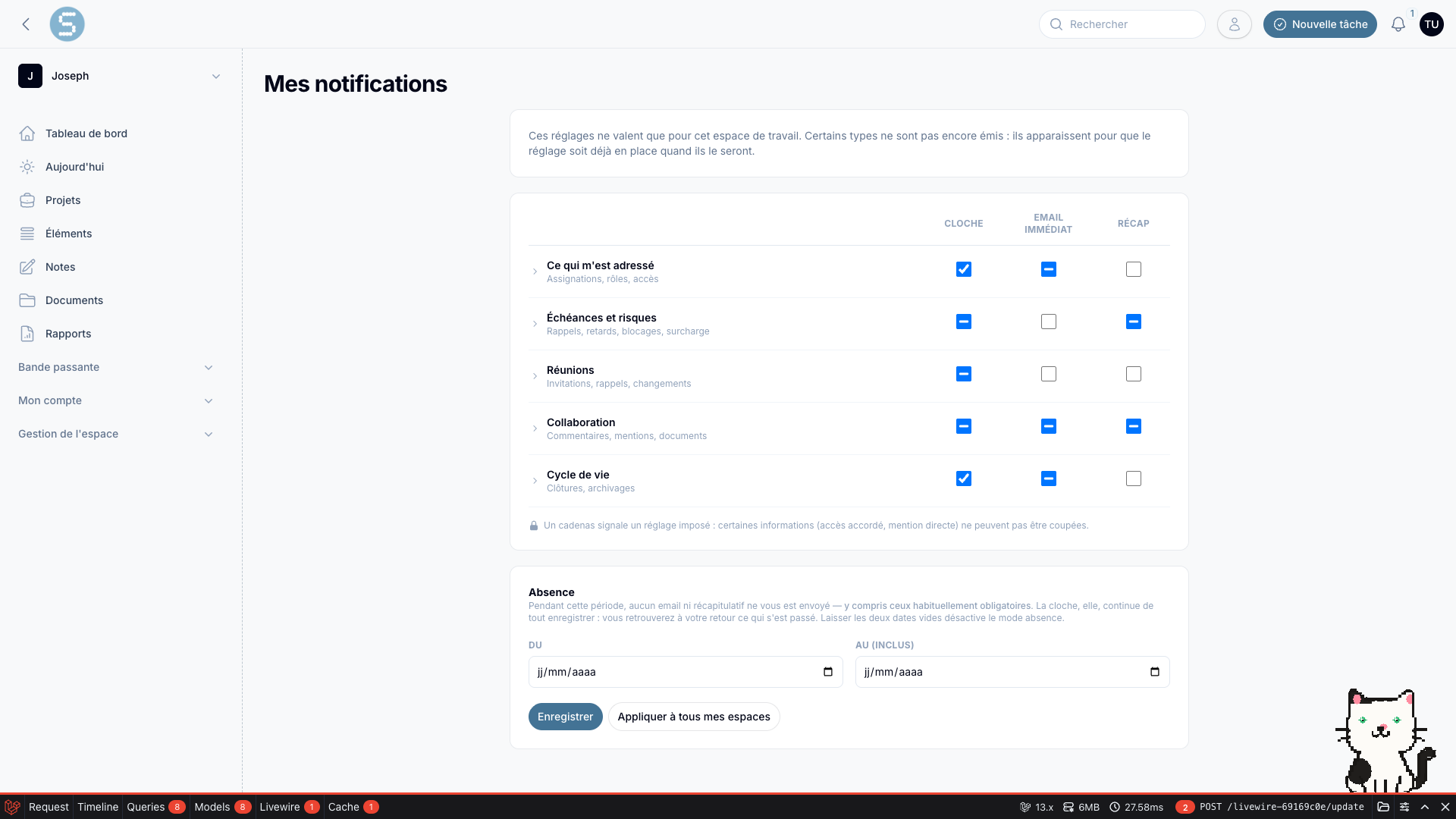1456x819 pixels.
Task: Click the Aujourd'hui sun icon
Action: 27,167
